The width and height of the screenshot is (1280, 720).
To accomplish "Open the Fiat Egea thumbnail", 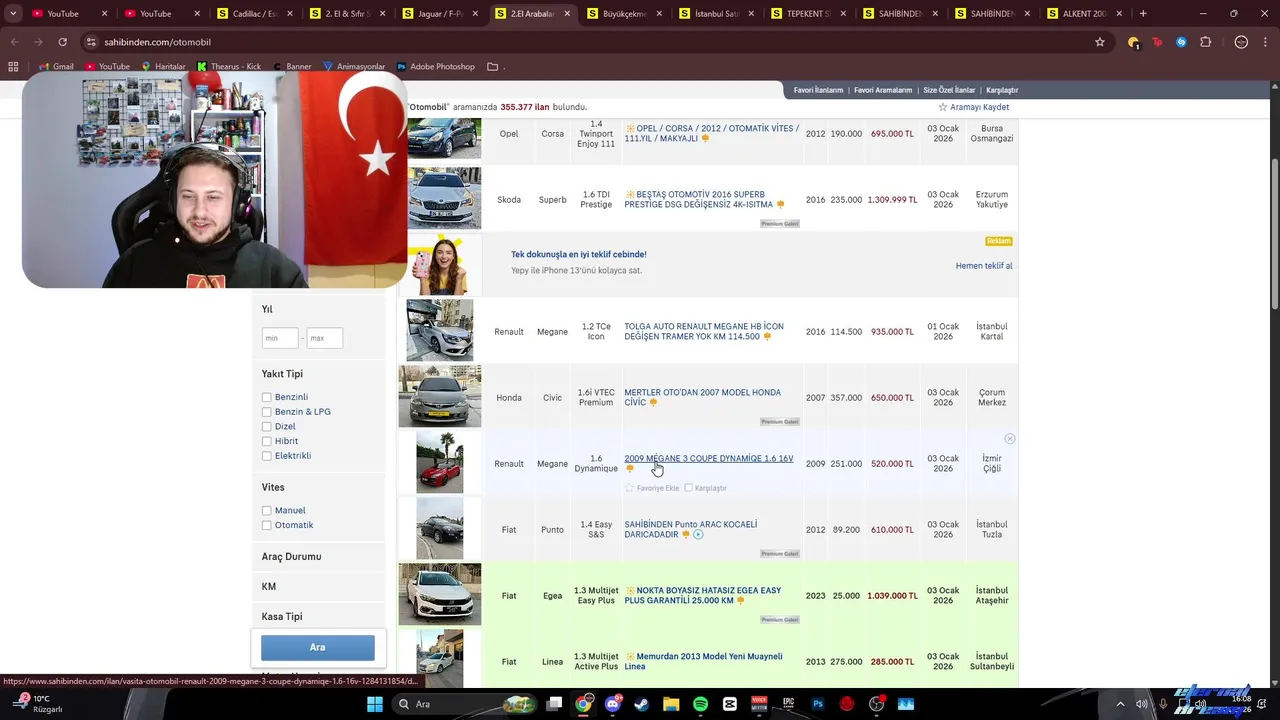I will click(x=440, y=595).
